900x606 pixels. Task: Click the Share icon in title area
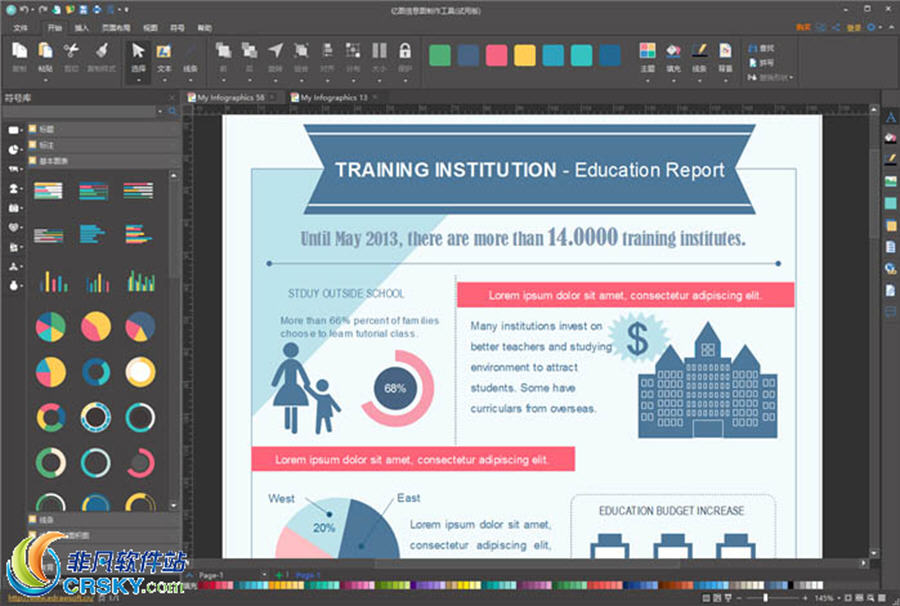(x=836, y=28)
